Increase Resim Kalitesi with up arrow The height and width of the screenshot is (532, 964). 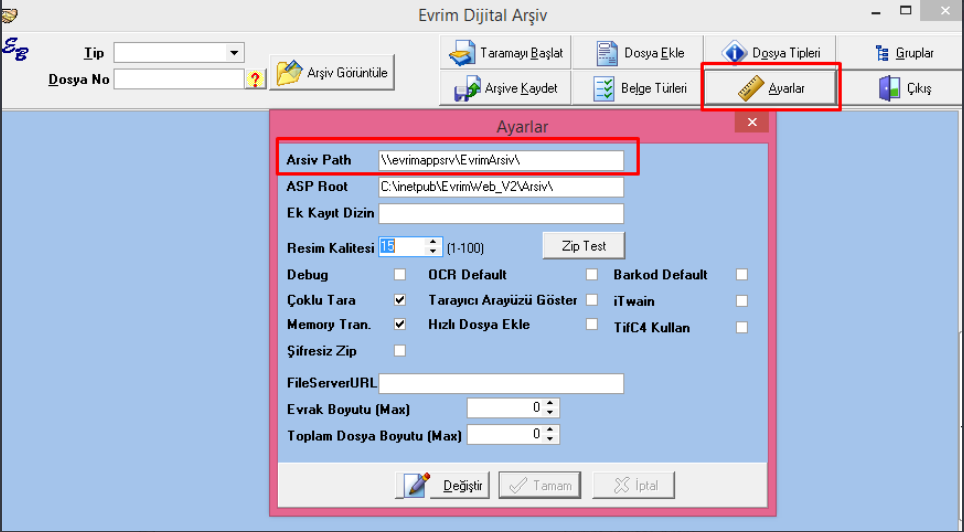[433, 242]
